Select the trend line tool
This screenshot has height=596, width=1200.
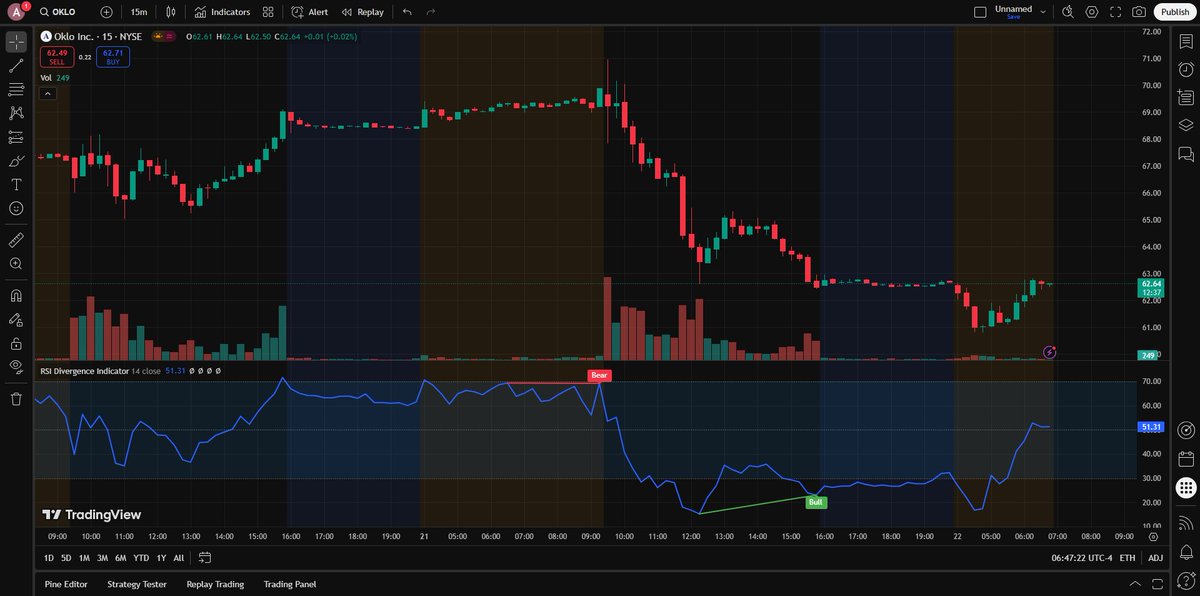[16, 66]
